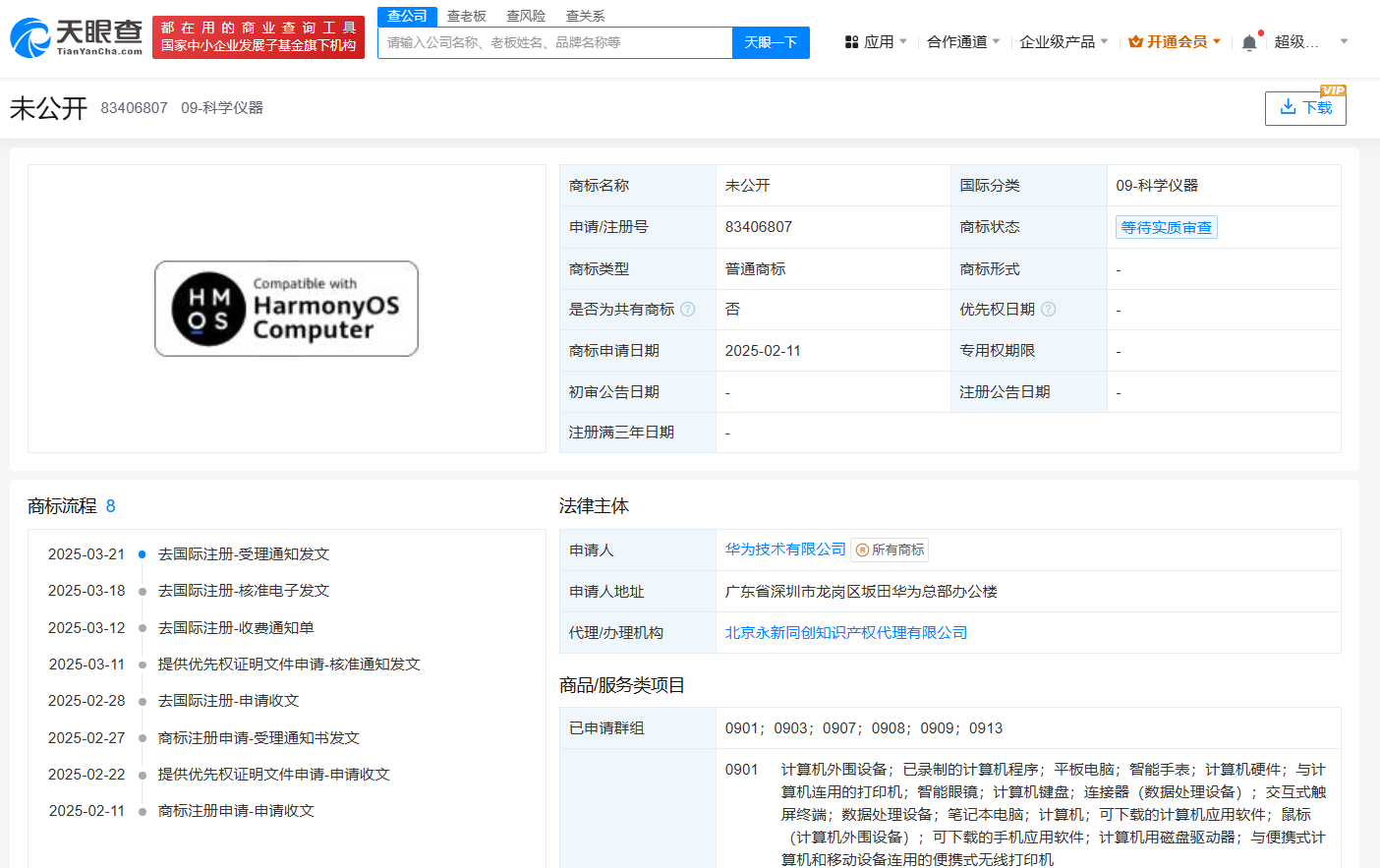Select the 查关系 search tab

pyautogui.click(x=585, y=16)
